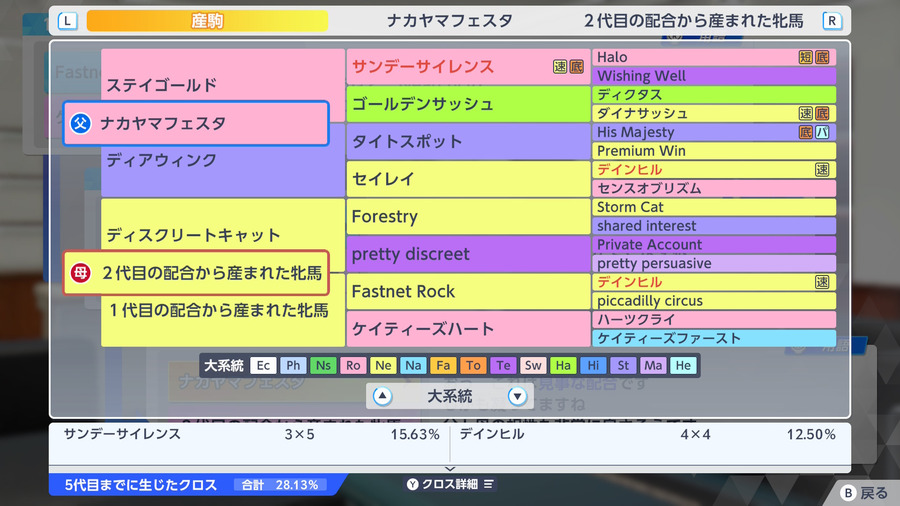Screen dimensions: 900x506
Task: Click the サンデーサイレンス 3×5 cross entry
Action: (251, 434)
